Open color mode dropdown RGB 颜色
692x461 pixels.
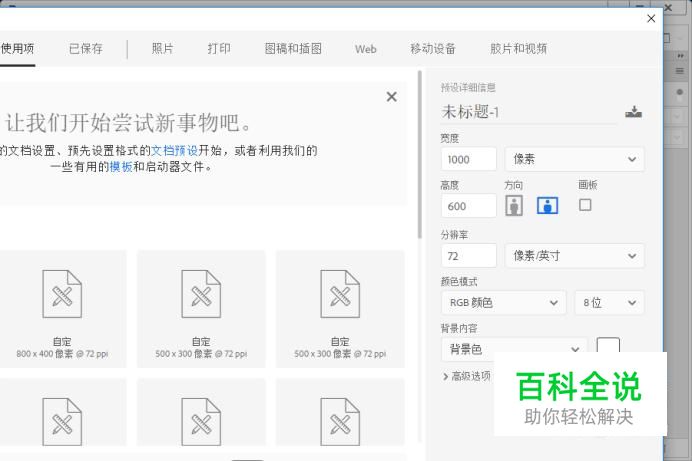pos(504,303)
